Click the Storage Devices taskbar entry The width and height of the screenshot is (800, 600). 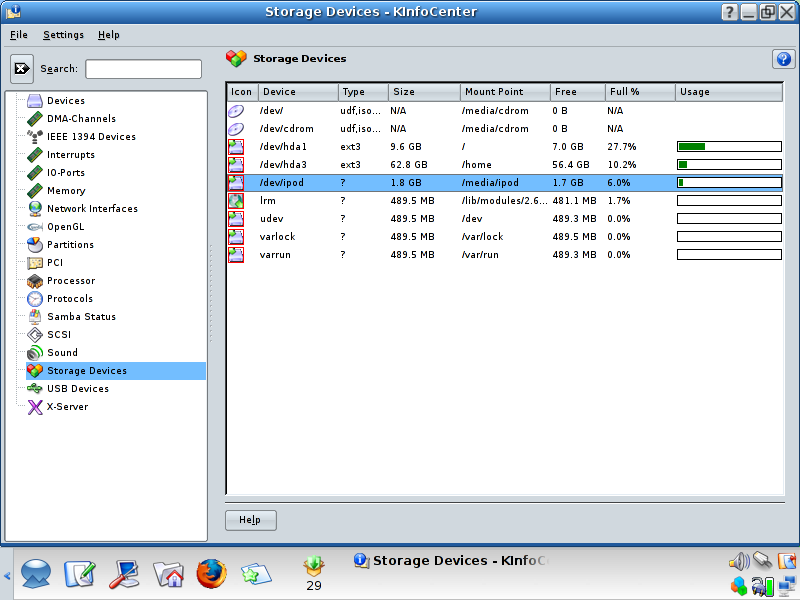point(451,561)
